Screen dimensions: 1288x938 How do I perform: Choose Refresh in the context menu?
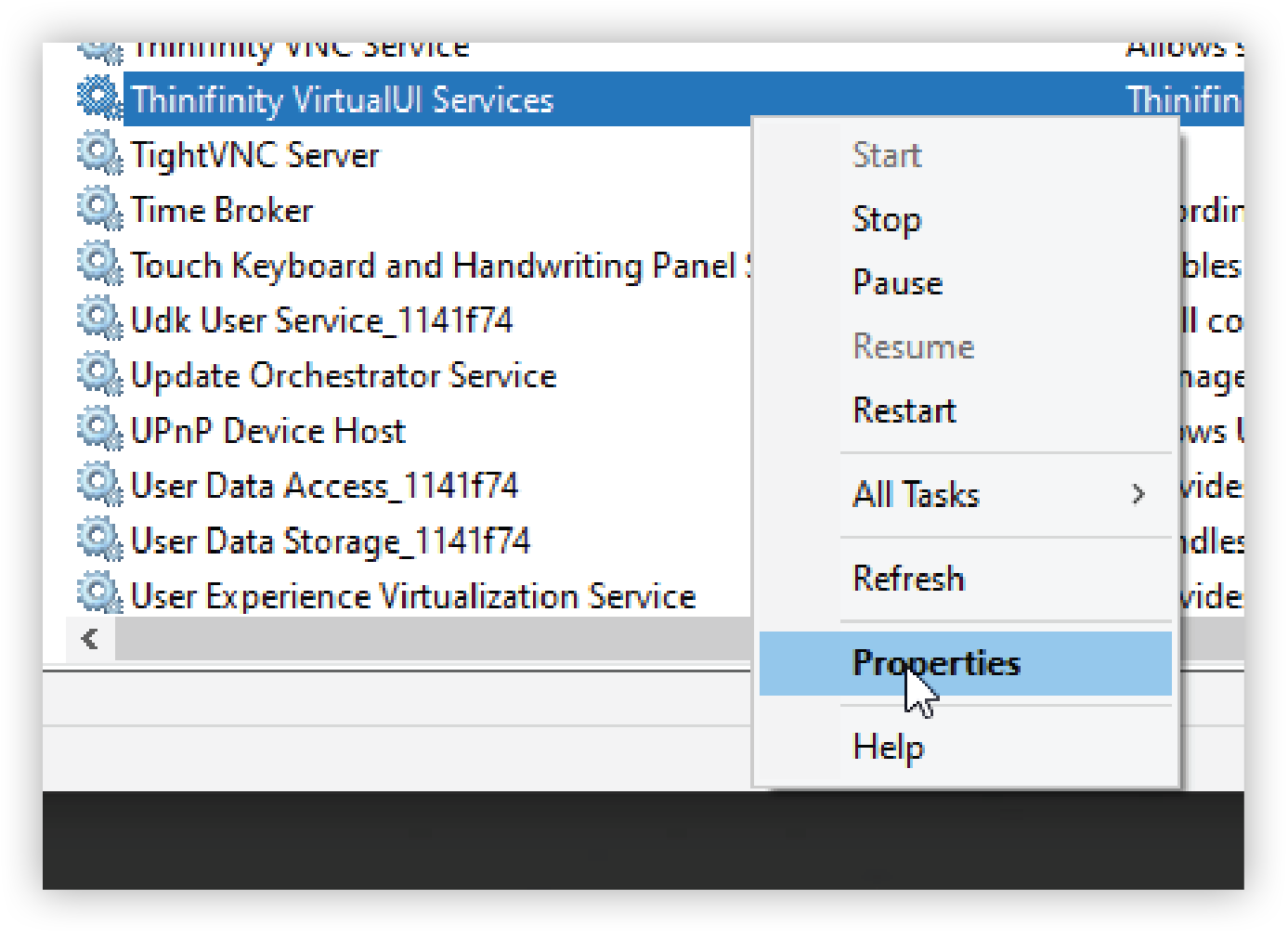pos(966,579)
